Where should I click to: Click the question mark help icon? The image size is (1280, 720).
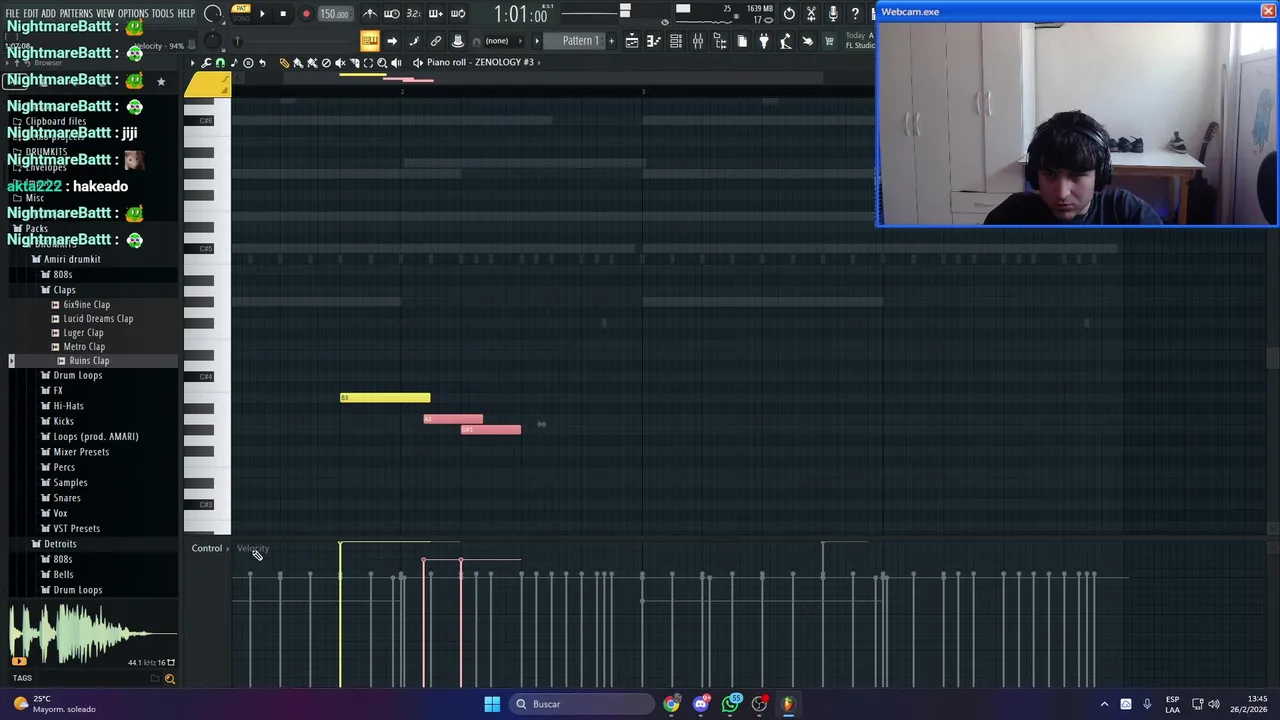[x=855, y=14]
